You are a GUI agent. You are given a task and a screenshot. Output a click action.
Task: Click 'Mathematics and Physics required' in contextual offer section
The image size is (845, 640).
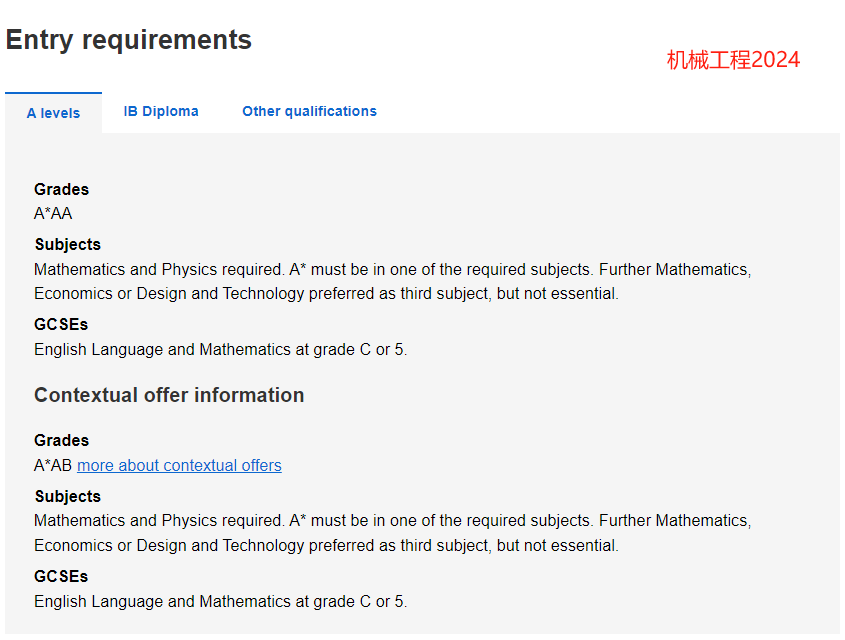(x=159, y=521)
